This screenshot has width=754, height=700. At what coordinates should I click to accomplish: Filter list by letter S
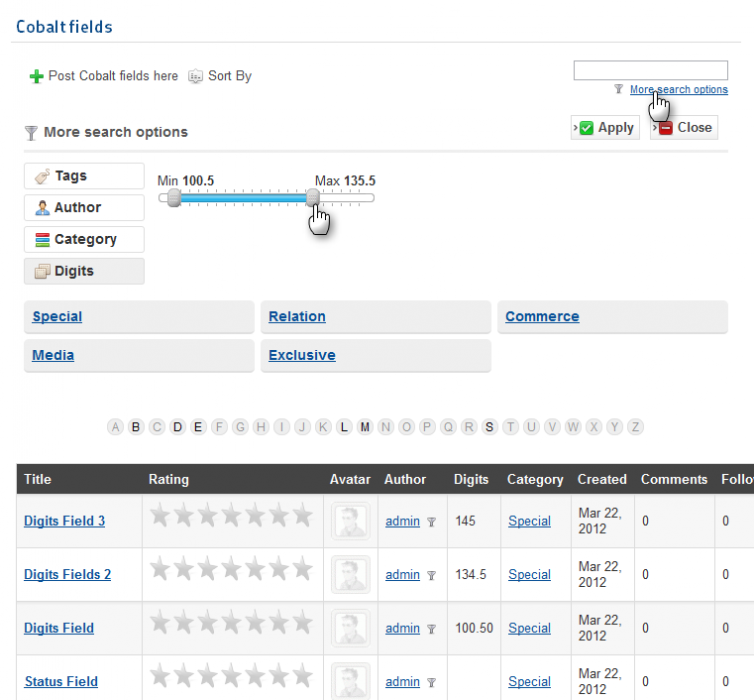tap(489, 427)
